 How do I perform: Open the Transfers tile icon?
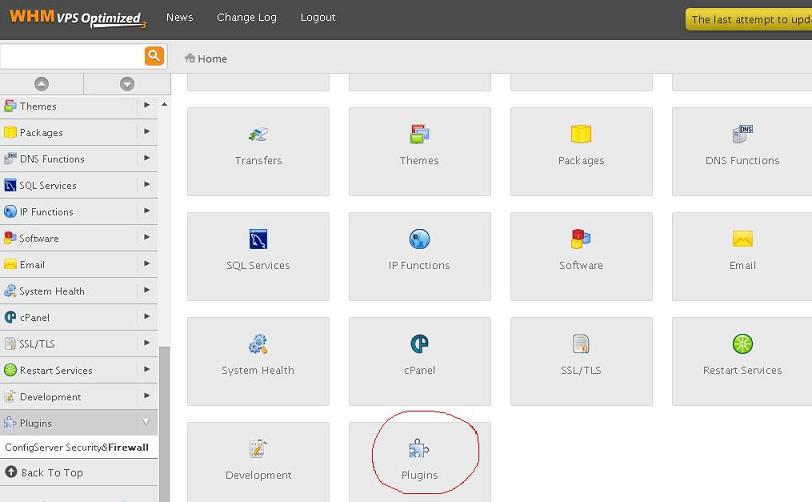coord(258,134)
